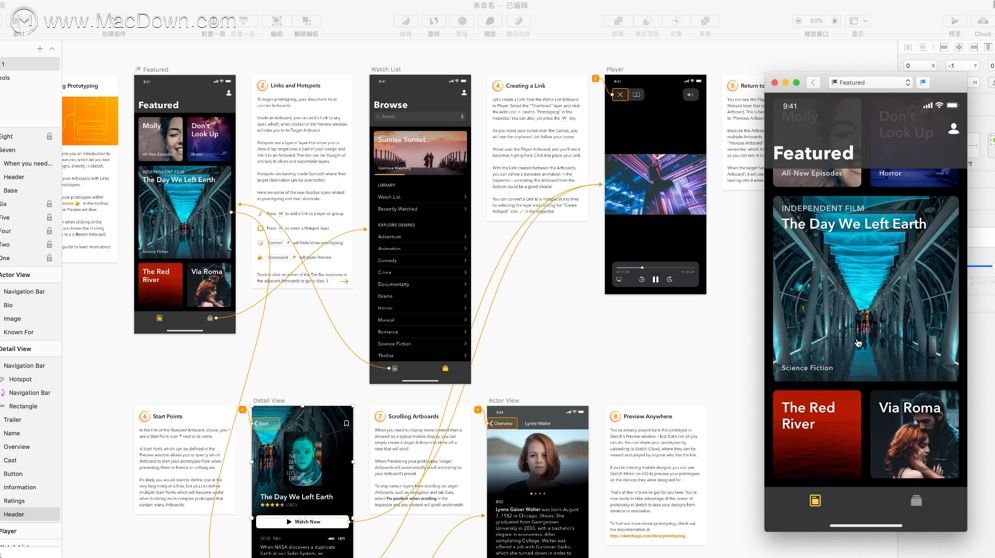995x558 pixels.
Task: Toggle the blue flag button in Preview window
Action: click(x=923, y=83)
